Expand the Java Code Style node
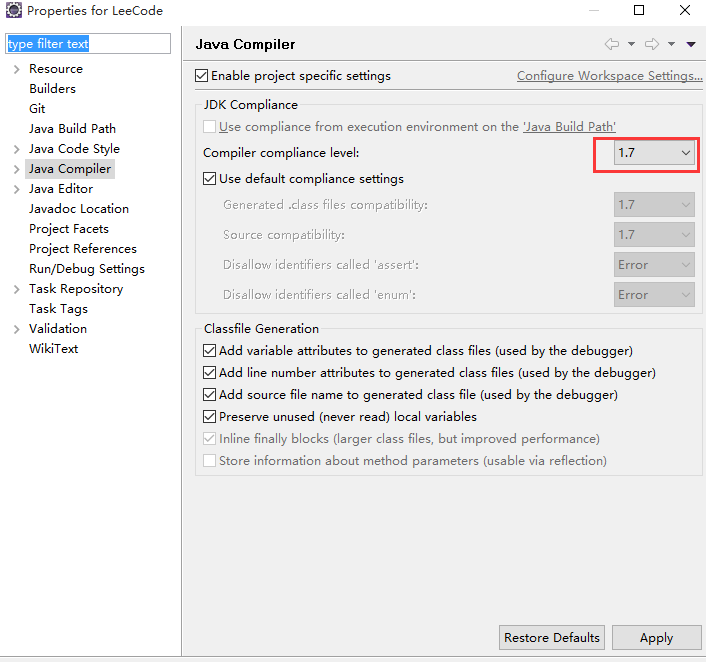Viewport: 706px width, 662px height. 17,149
